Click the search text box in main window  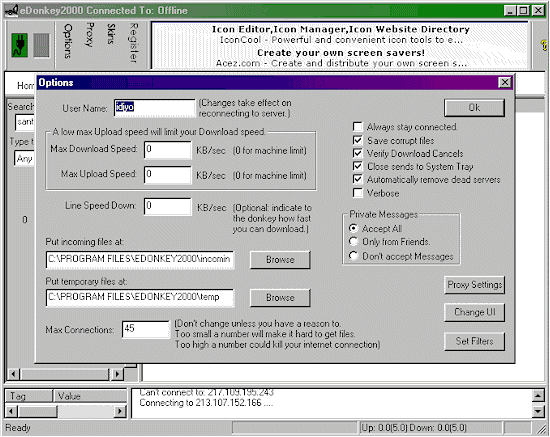coord(25,122)
